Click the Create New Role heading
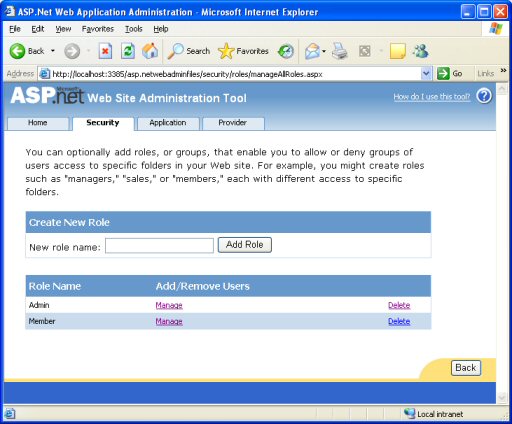Viewport: 512px width, 424px height. [69, 222]
